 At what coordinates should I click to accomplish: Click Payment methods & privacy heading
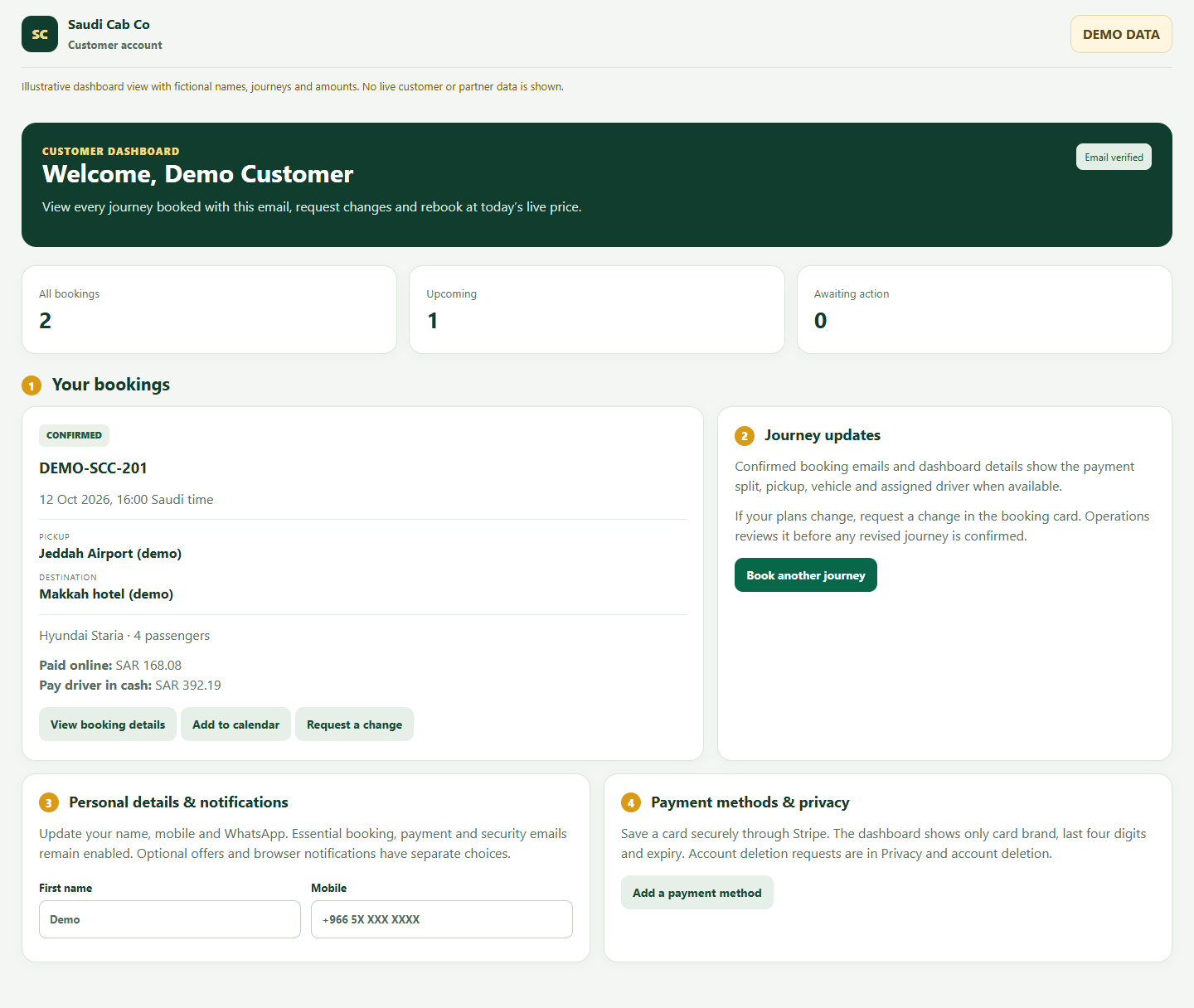point(750,802)
